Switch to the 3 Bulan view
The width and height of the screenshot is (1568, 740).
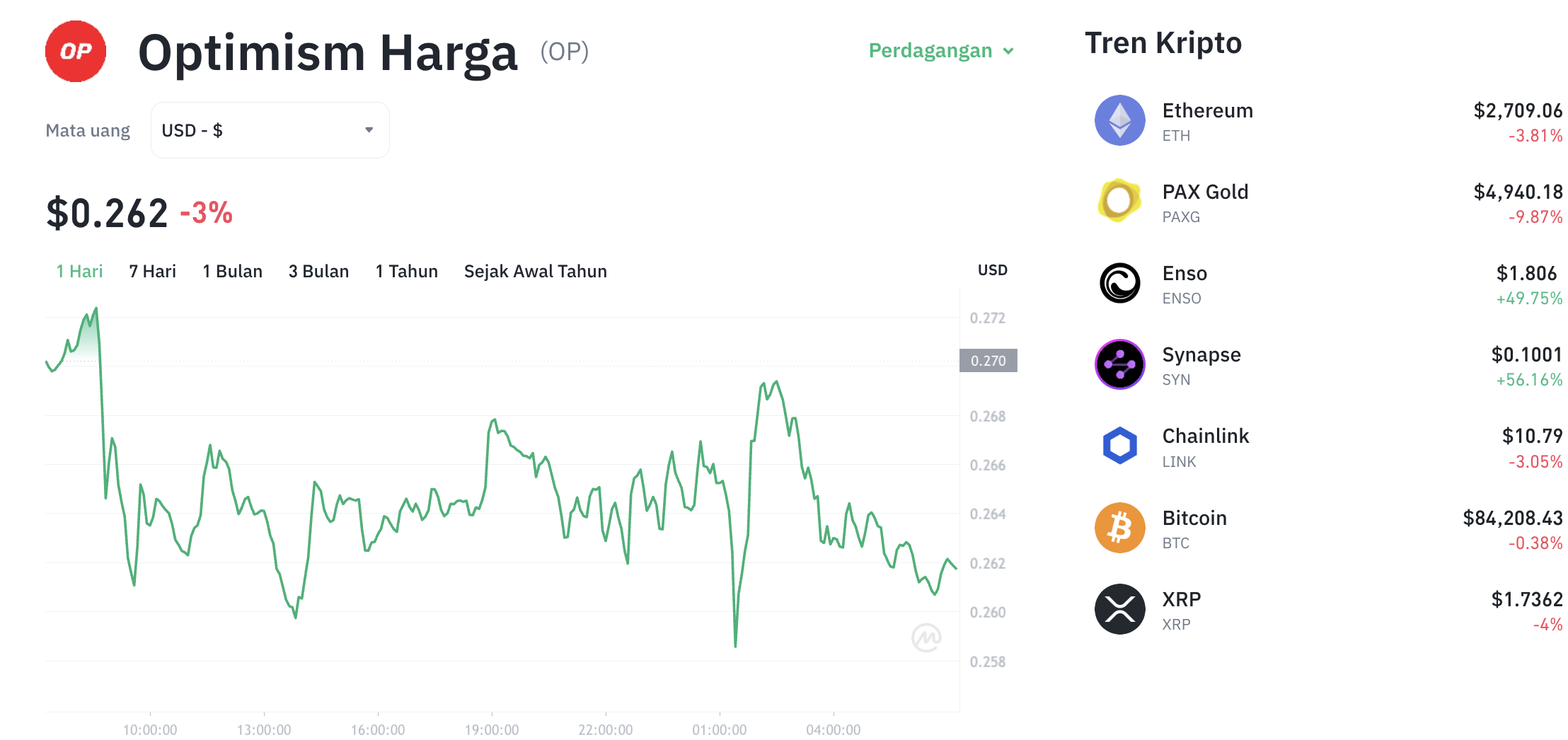tap(318, 270)
